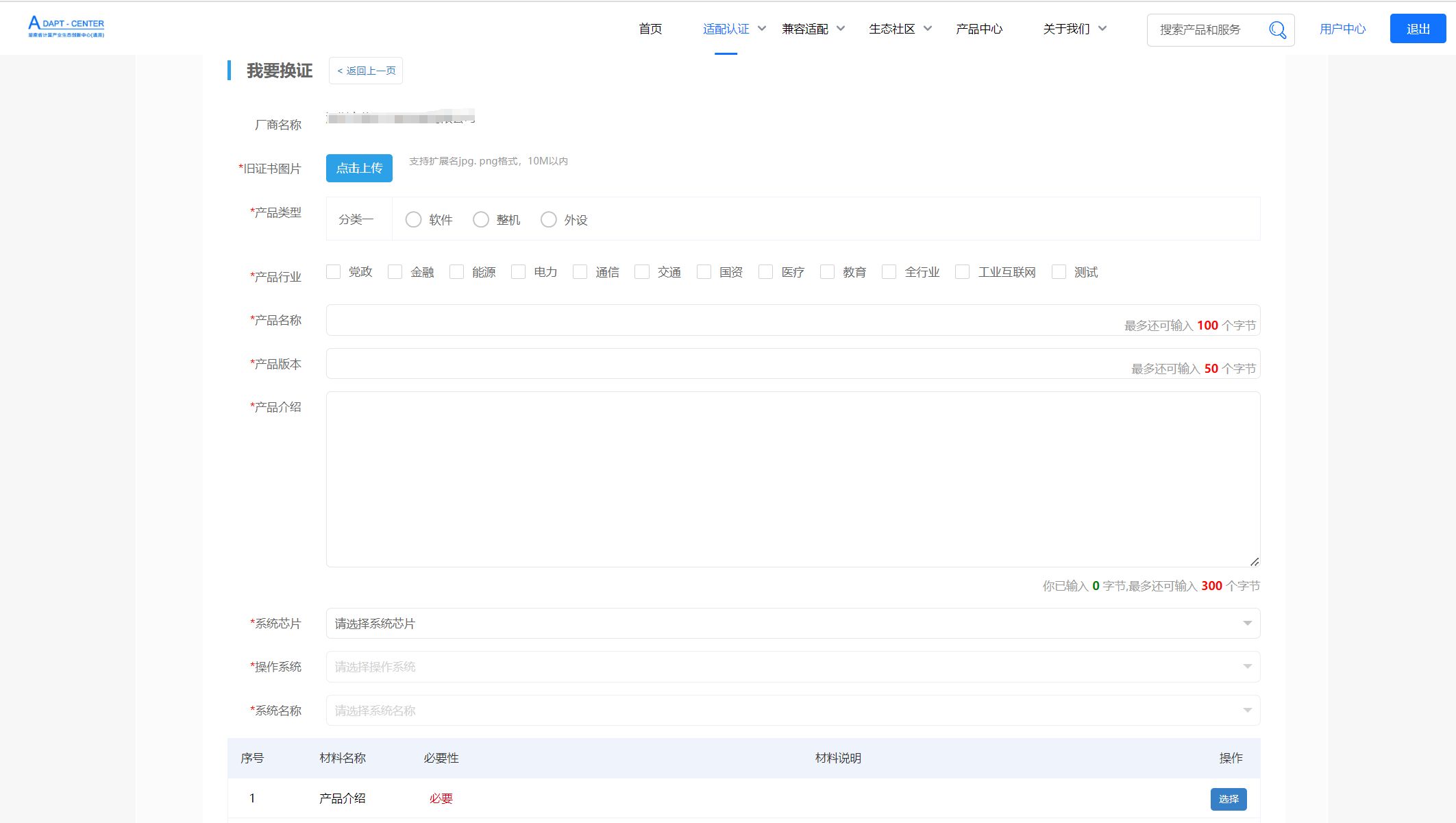
Task: Open the 系统名称 dropdown
Action: [793, 711]
